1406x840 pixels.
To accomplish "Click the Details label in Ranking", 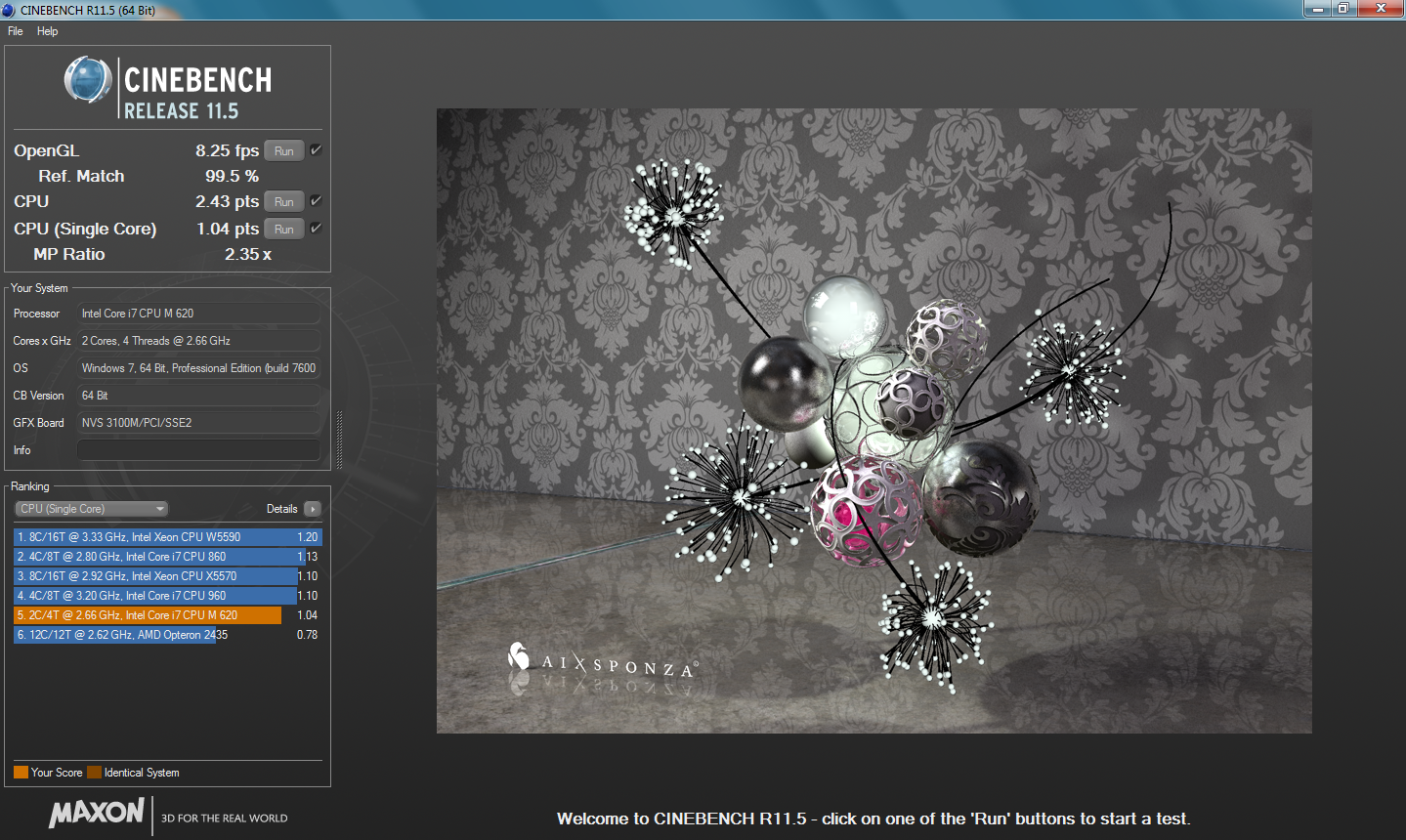I will point(281,509).
